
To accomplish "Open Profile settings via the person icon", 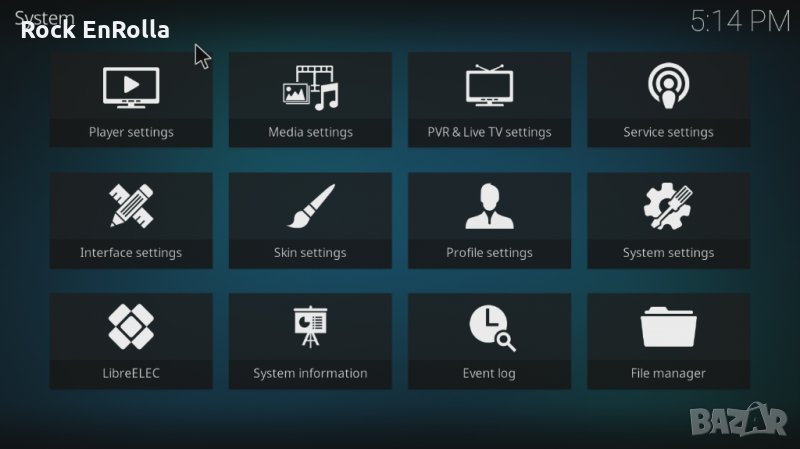I will 489,207.
